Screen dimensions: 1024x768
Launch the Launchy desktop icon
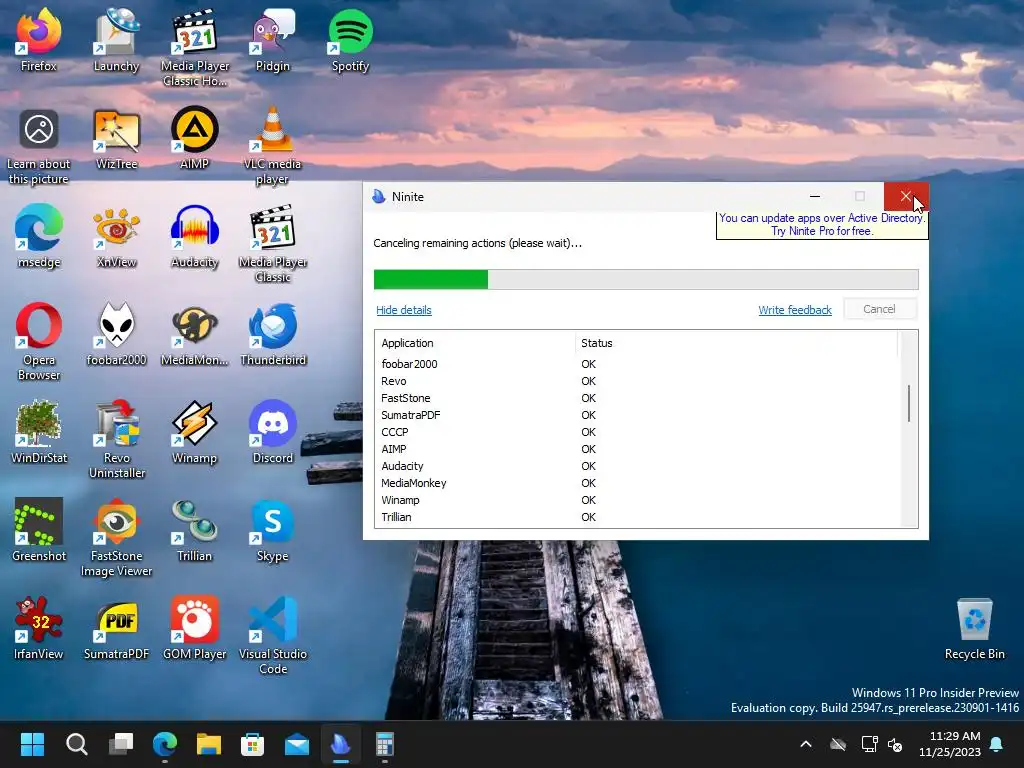116,39
